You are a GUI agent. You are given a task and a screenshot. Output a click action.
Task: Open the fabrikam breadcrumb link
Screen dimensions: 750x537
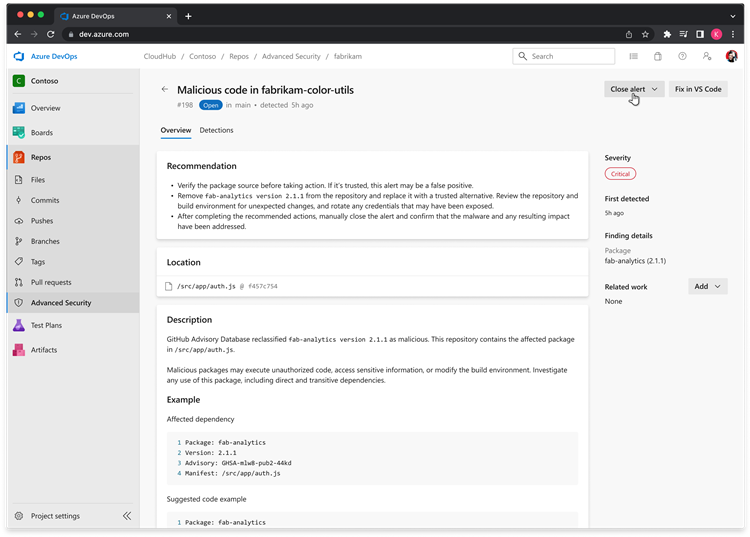[x=348, y=56]
